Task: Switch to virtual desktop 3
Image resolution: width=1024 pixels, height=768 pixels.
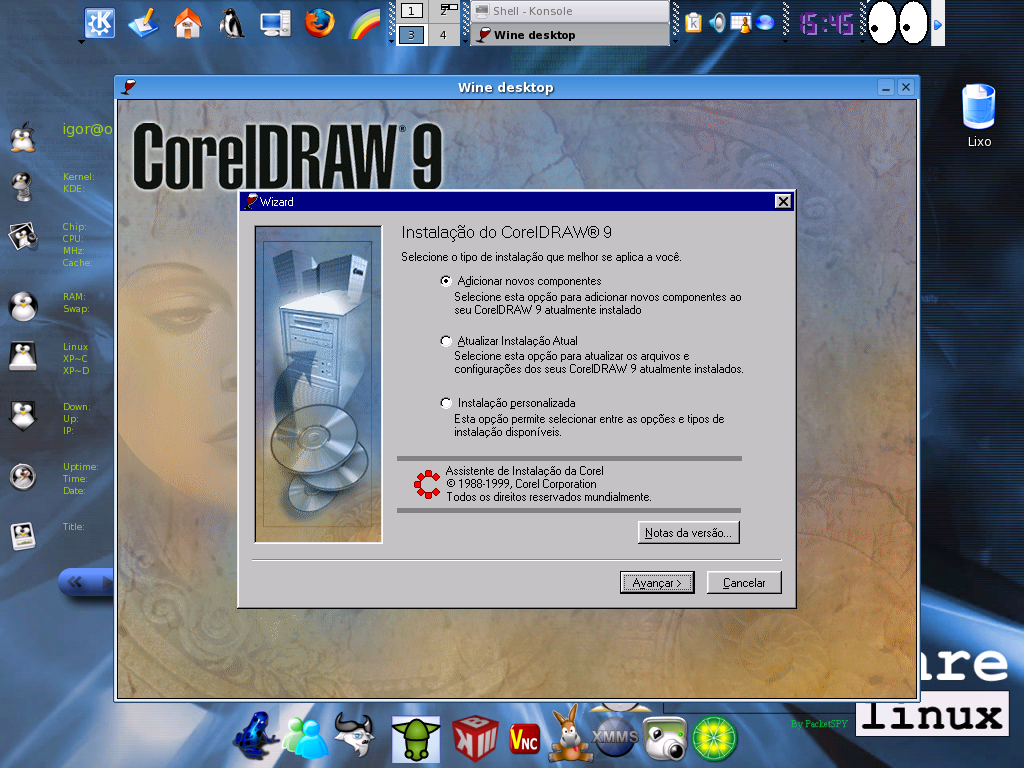Action: click(x=411, y=35)
